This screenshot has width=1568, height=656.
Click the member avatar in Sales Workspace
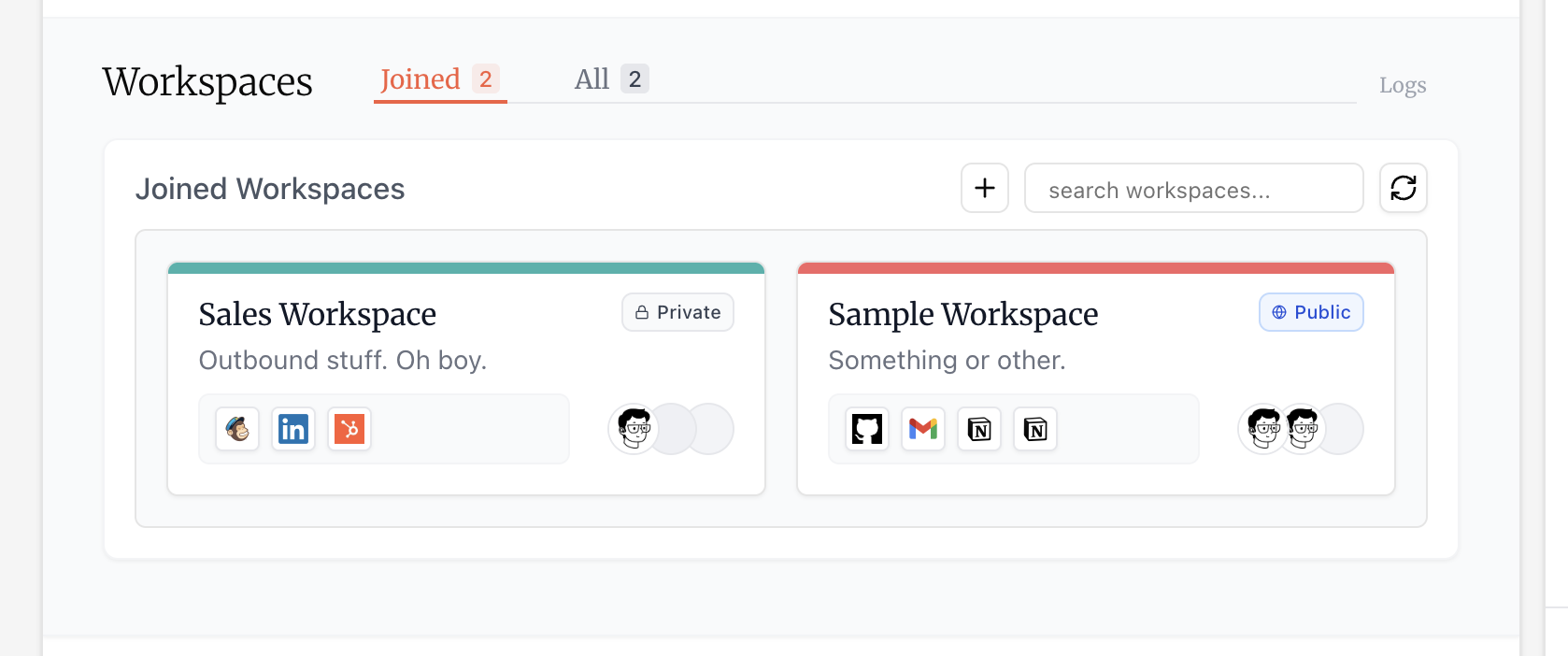(634, 430)
